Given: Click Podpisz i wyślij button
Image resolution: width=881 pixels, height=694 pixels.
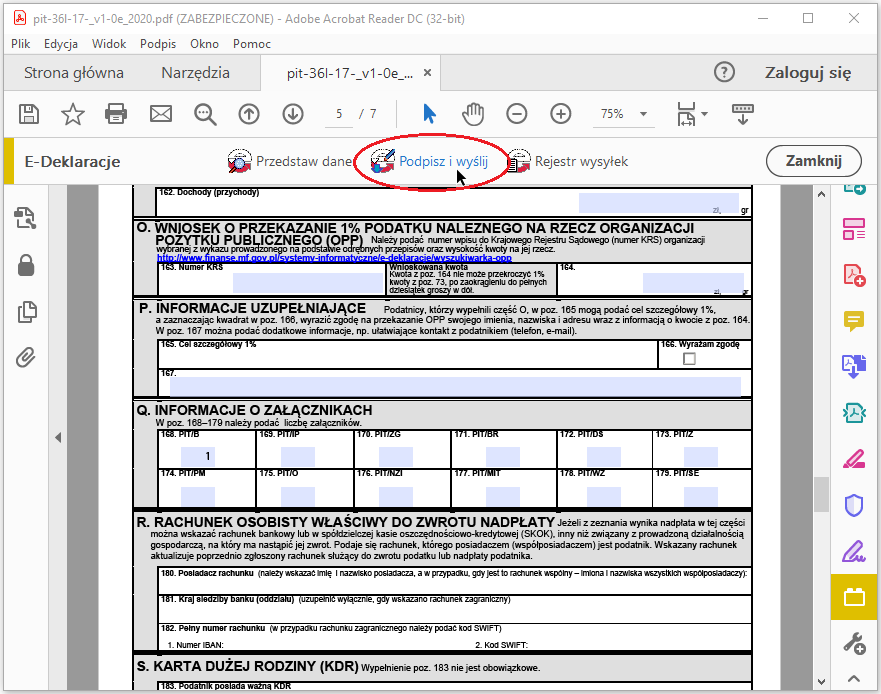Looking at the screenshot, I should point(429,162).
